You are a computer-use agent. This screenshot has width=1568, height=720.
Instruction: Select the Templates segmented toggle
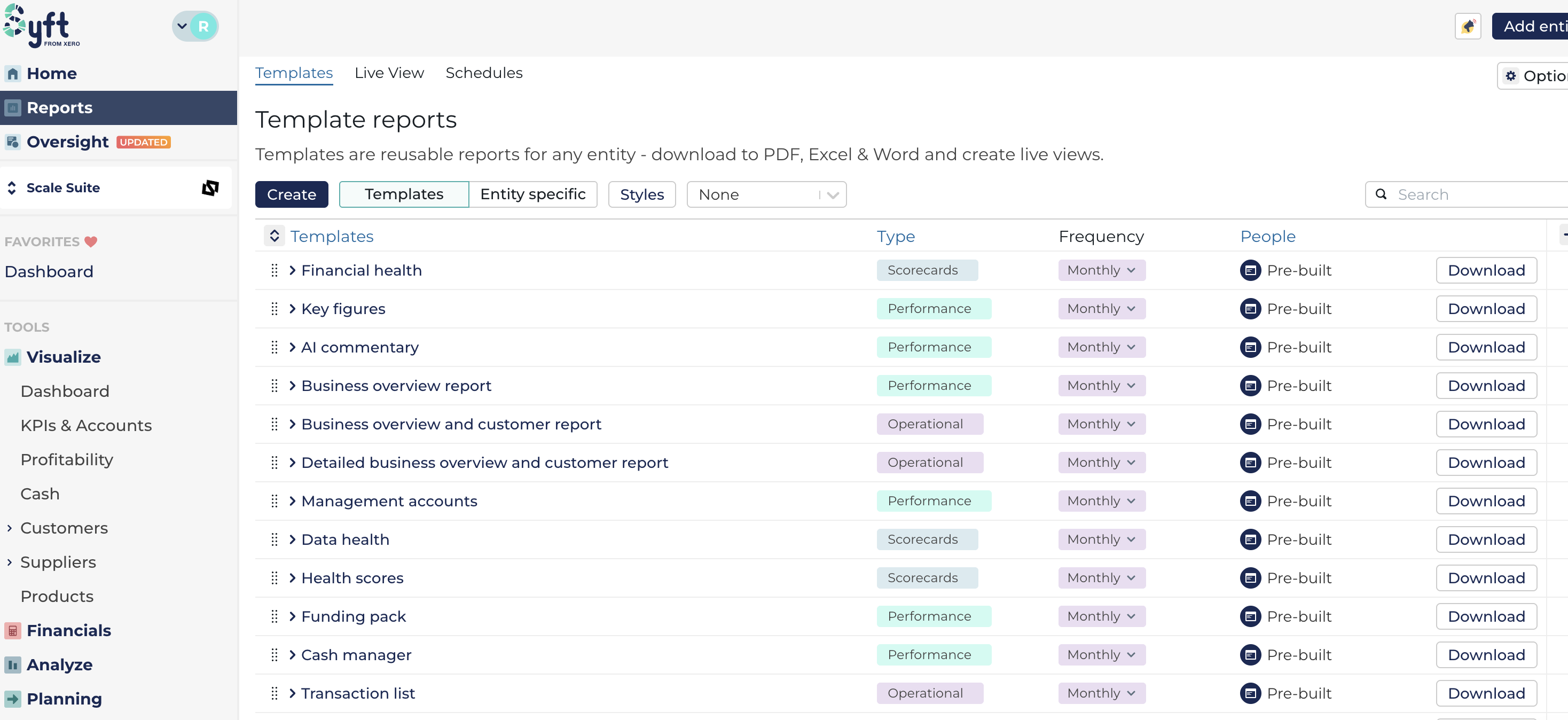(404, 194)
